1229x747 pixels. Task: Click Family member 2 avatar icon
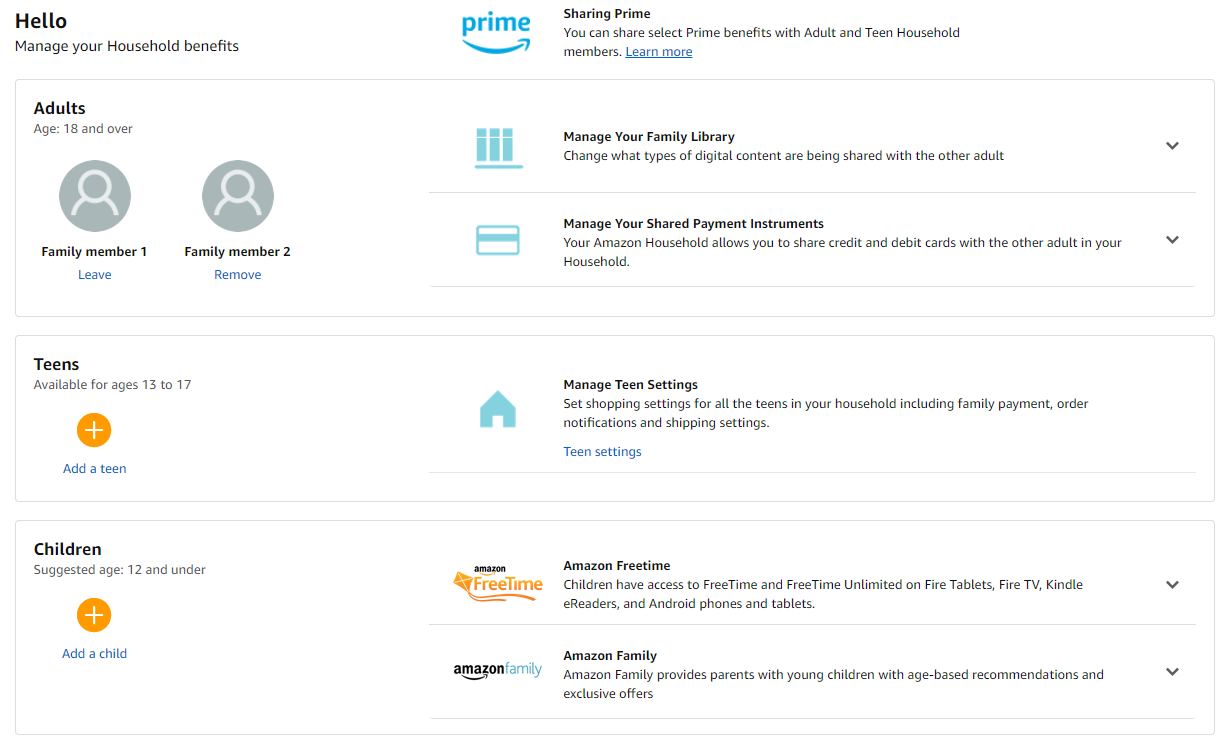[x=238, y=196]
